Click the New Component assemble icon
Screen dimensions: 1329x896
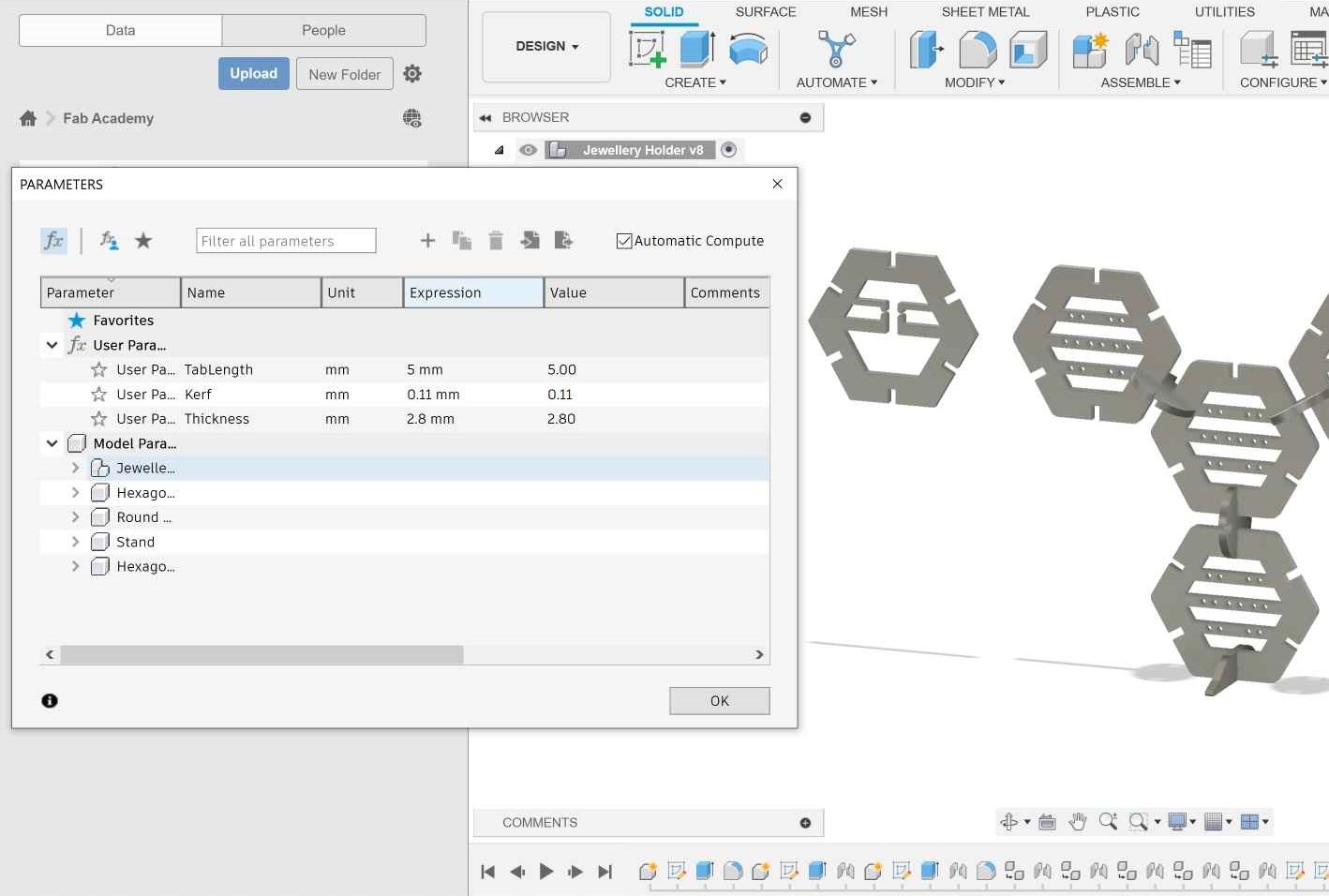[1091, 49]
